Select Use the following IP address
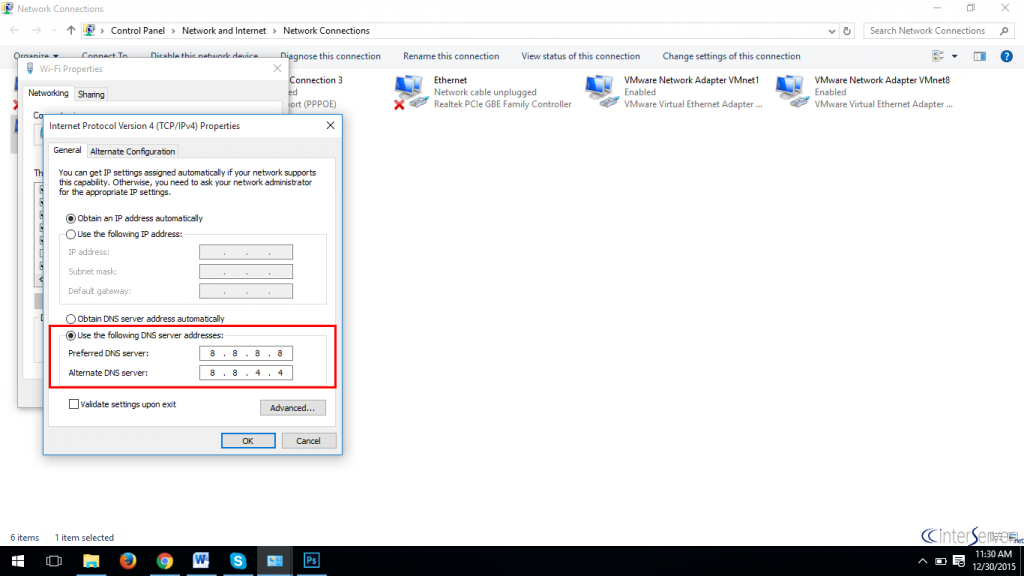 click(71, 234)
